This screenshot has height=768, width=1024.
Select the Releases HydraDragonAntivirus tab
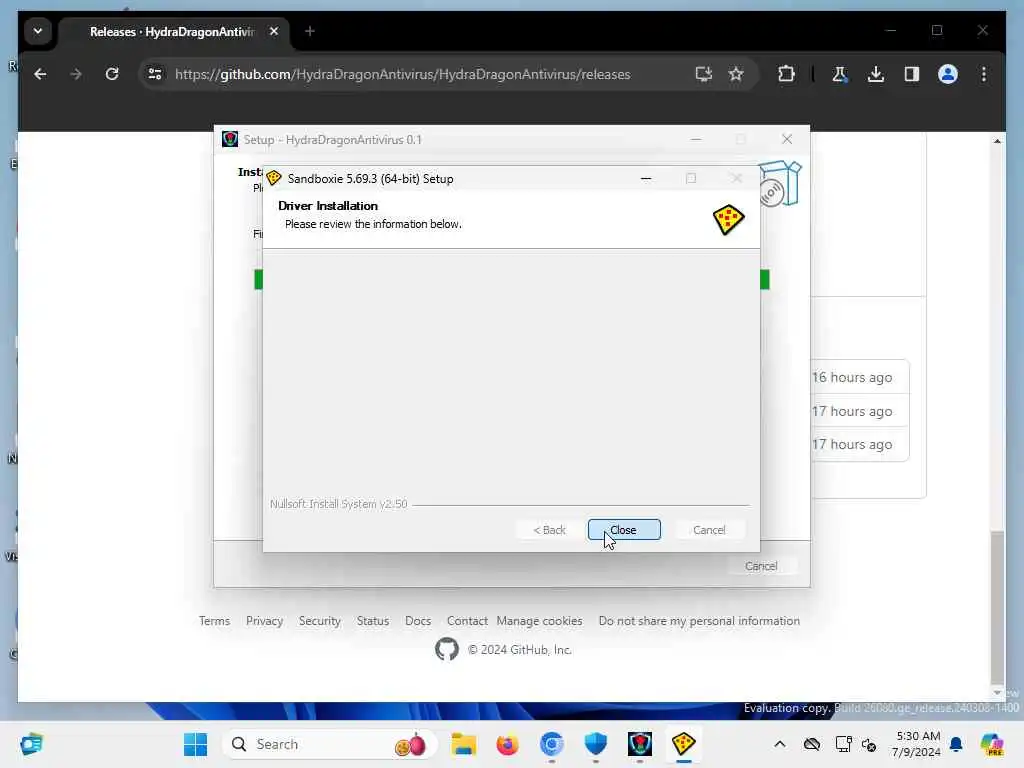[x=172, y=31]
